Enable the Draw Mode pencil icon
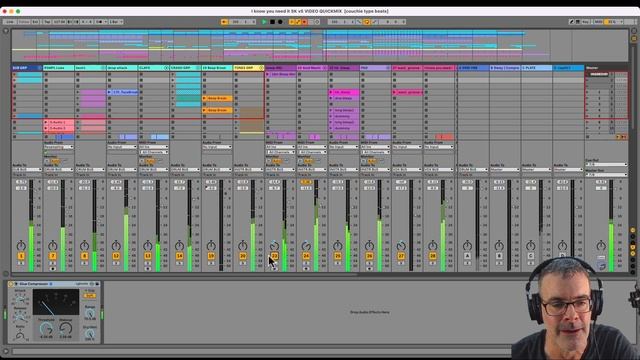Screen dimensions: 640x360 tap(571, 22)
